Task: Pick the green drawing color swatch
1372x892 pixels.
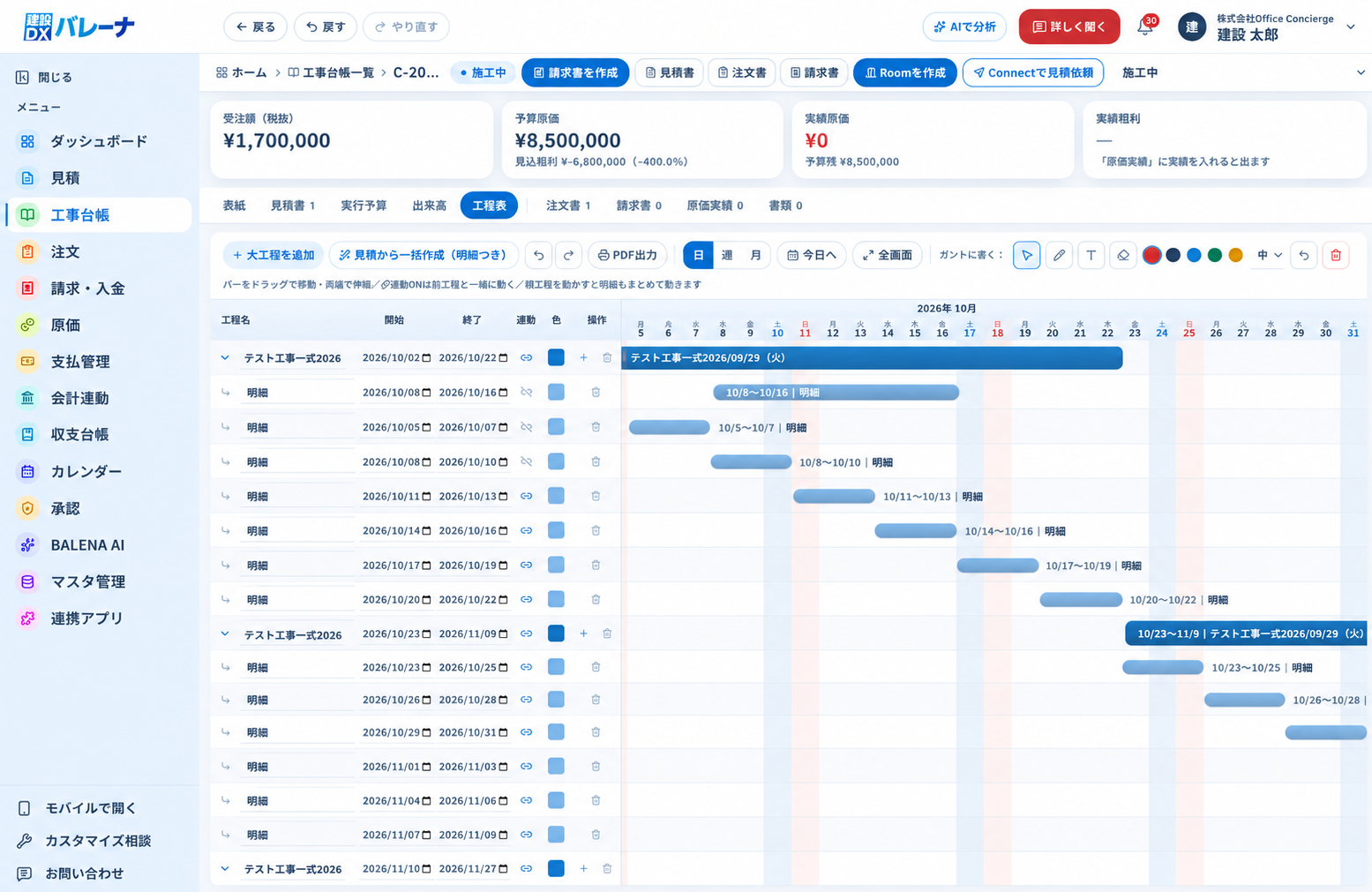Action: pyautogui.click(x=1214, y=255)
